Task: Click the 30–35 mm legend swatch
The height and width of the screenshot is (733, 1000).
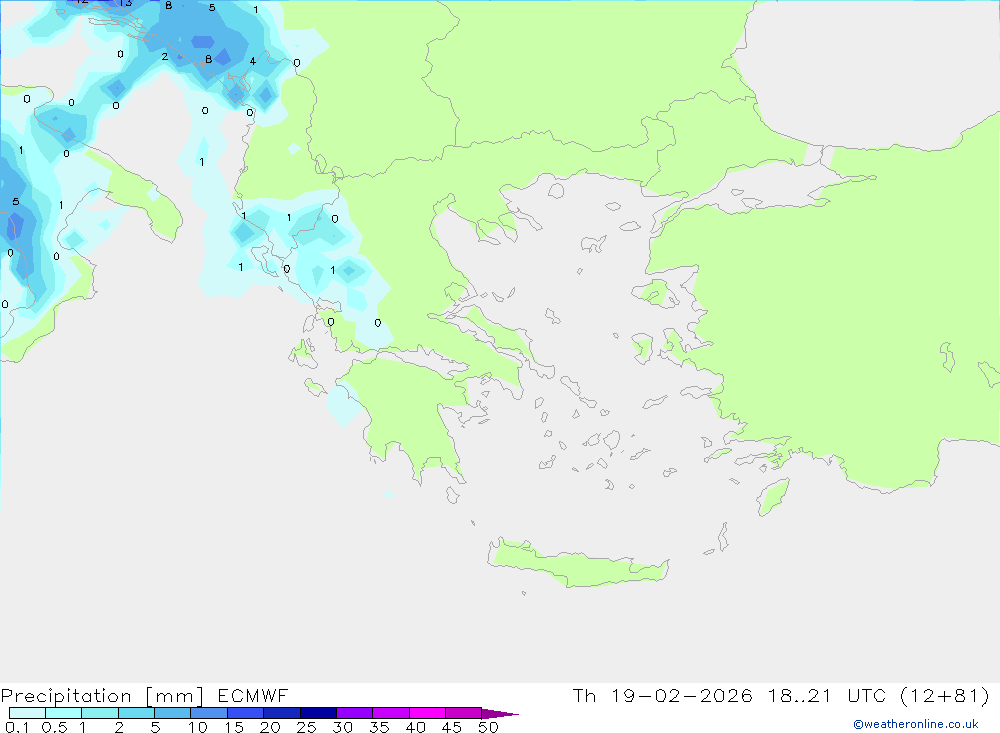Action: tap(354, 713)
